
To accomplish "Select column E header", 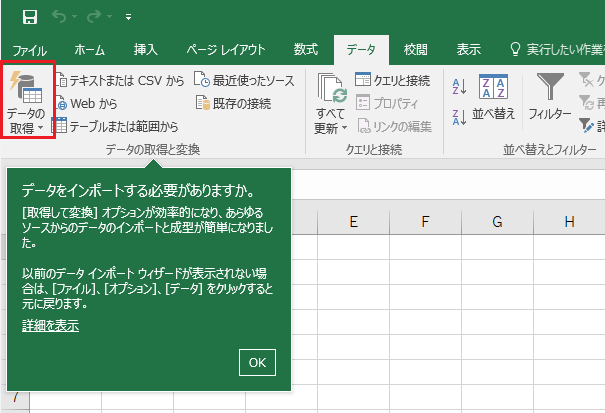I will pos(353,222).
